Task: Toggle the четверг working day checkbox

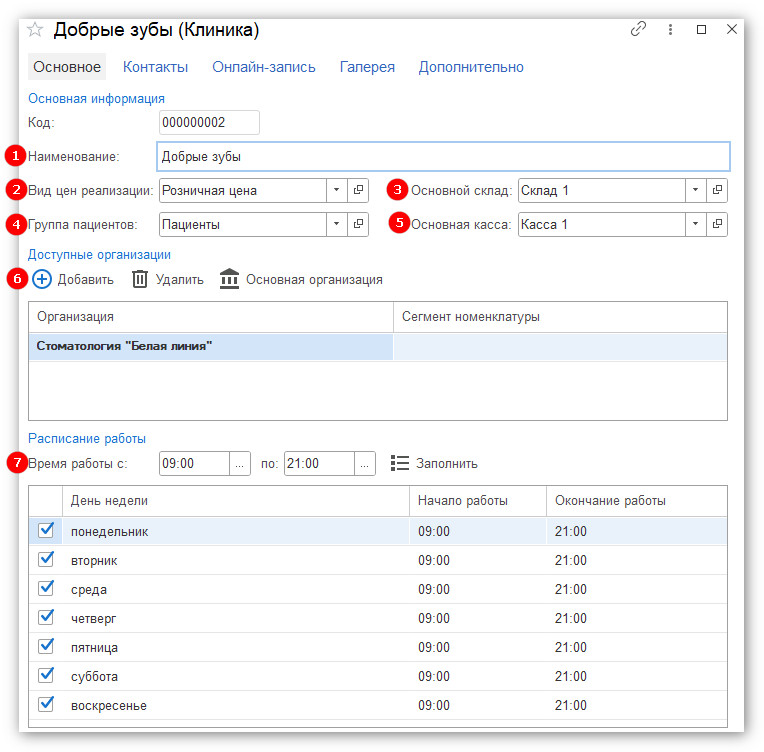Action: tap(46, 617)
